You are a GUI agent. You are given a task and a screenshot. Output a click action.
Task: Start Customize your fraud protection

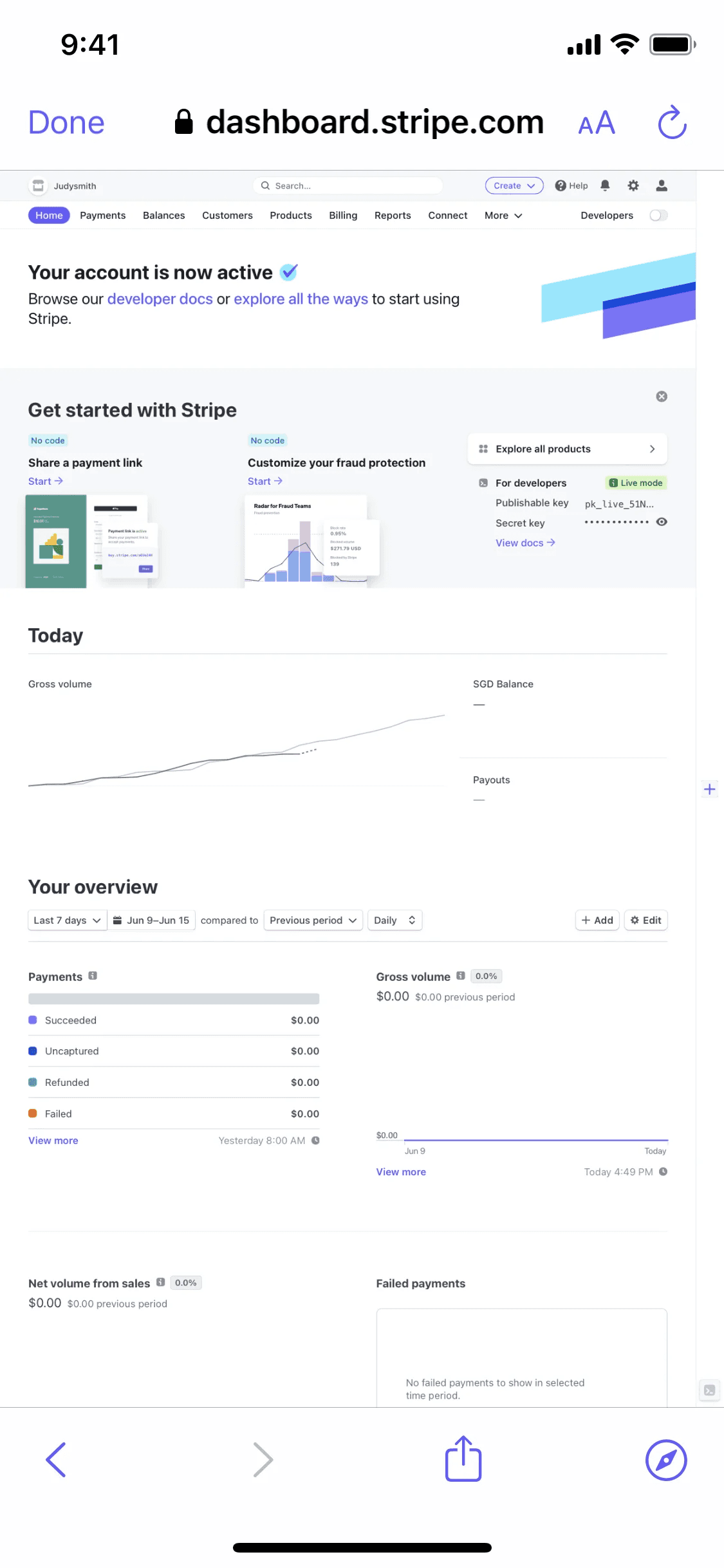[x=265, y=481]
